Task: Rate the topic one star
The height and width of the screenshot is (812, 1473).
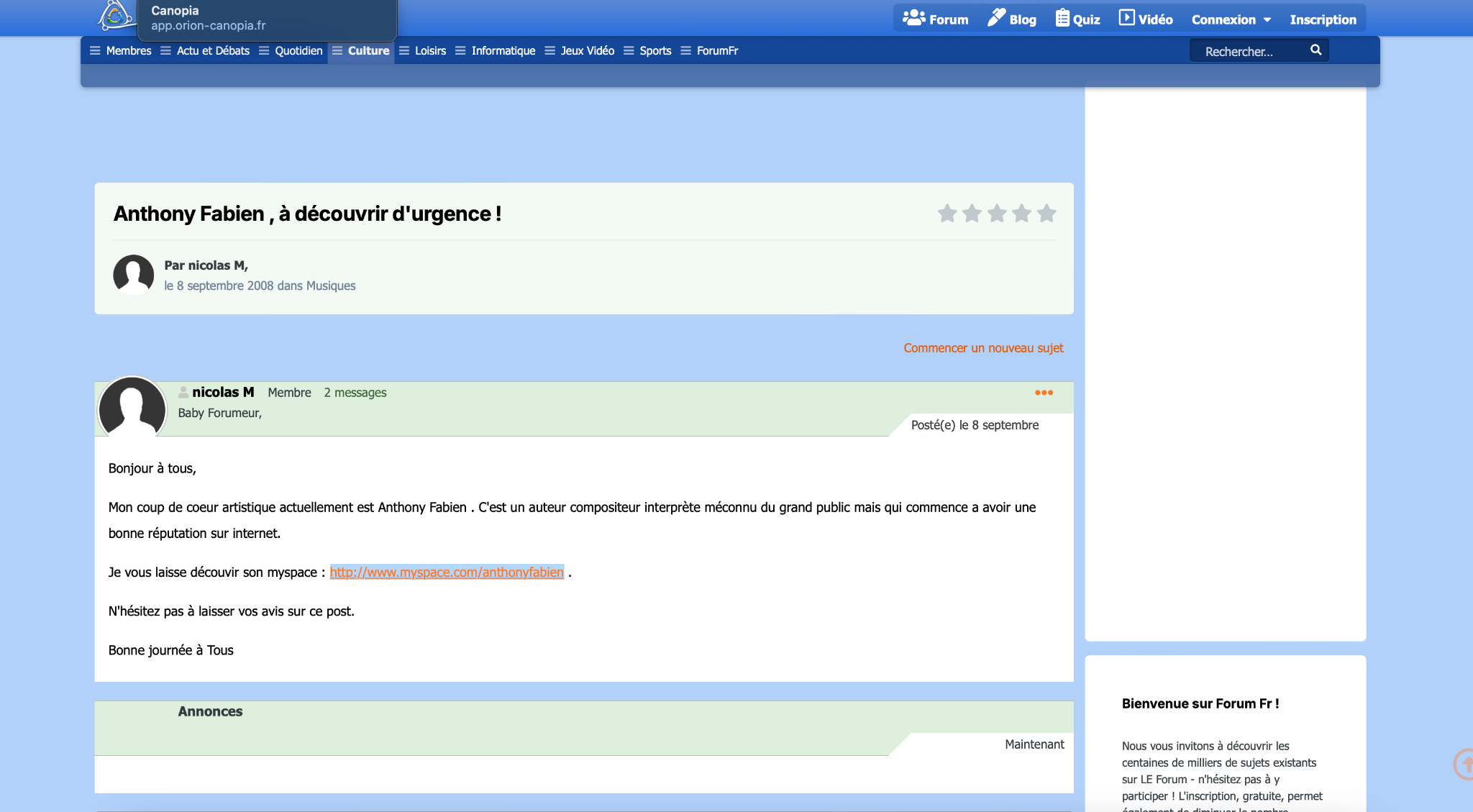Action: point(947,213)
